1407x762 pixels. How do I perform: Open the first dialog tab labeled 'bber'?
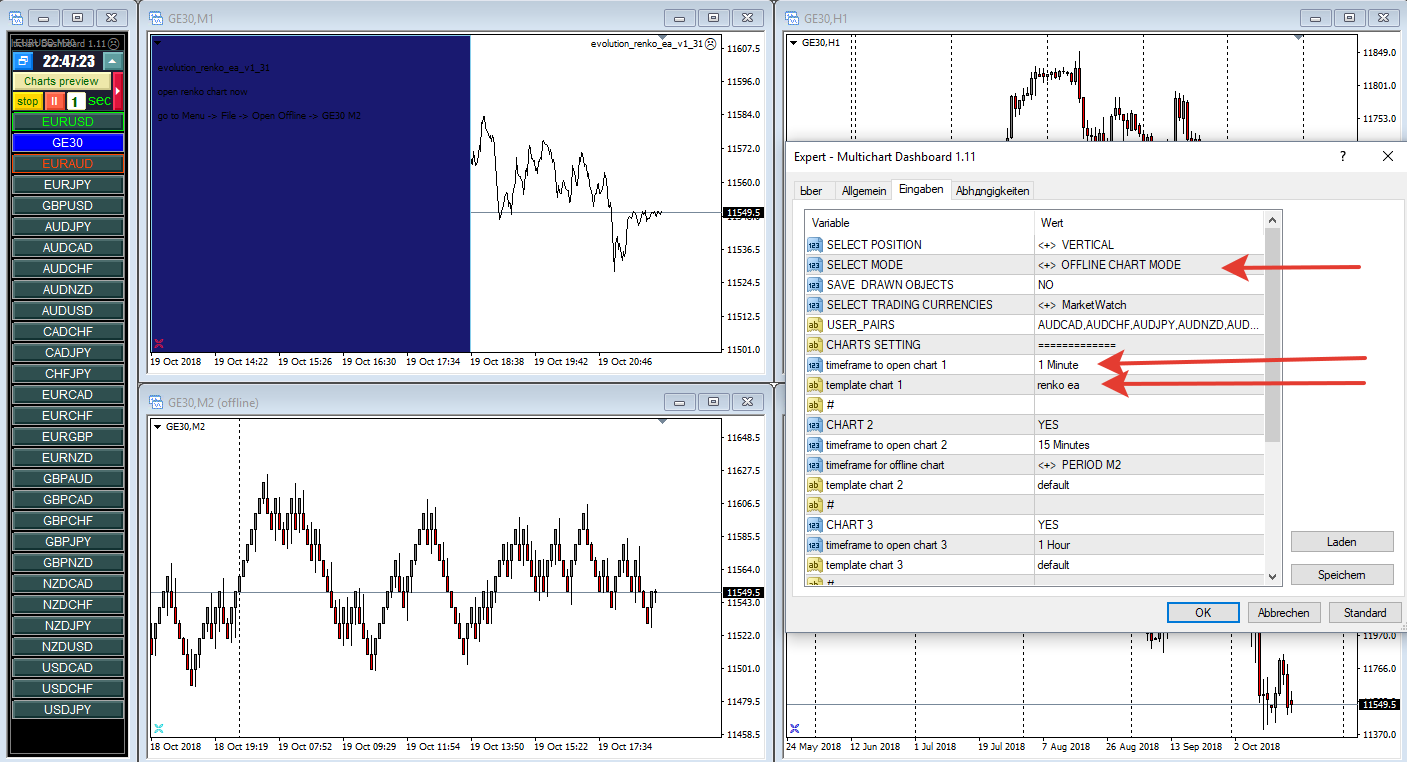(811, 191)
